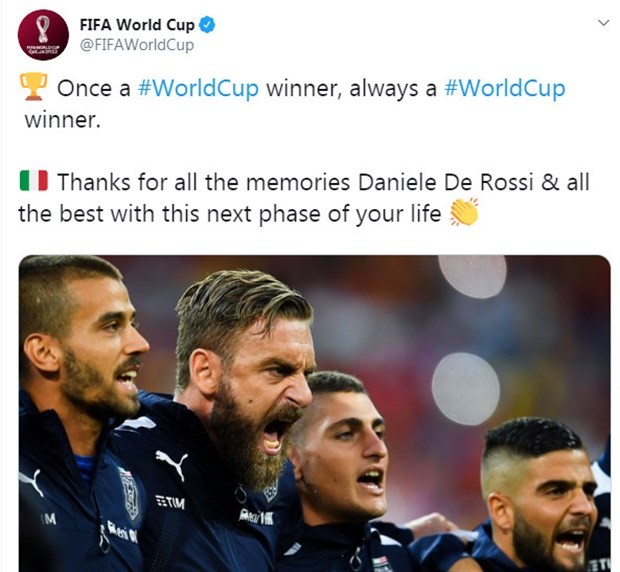620x572 pixels.
Task: Open the @FIFAWorldCup handle link
Action: pos(137,45)
